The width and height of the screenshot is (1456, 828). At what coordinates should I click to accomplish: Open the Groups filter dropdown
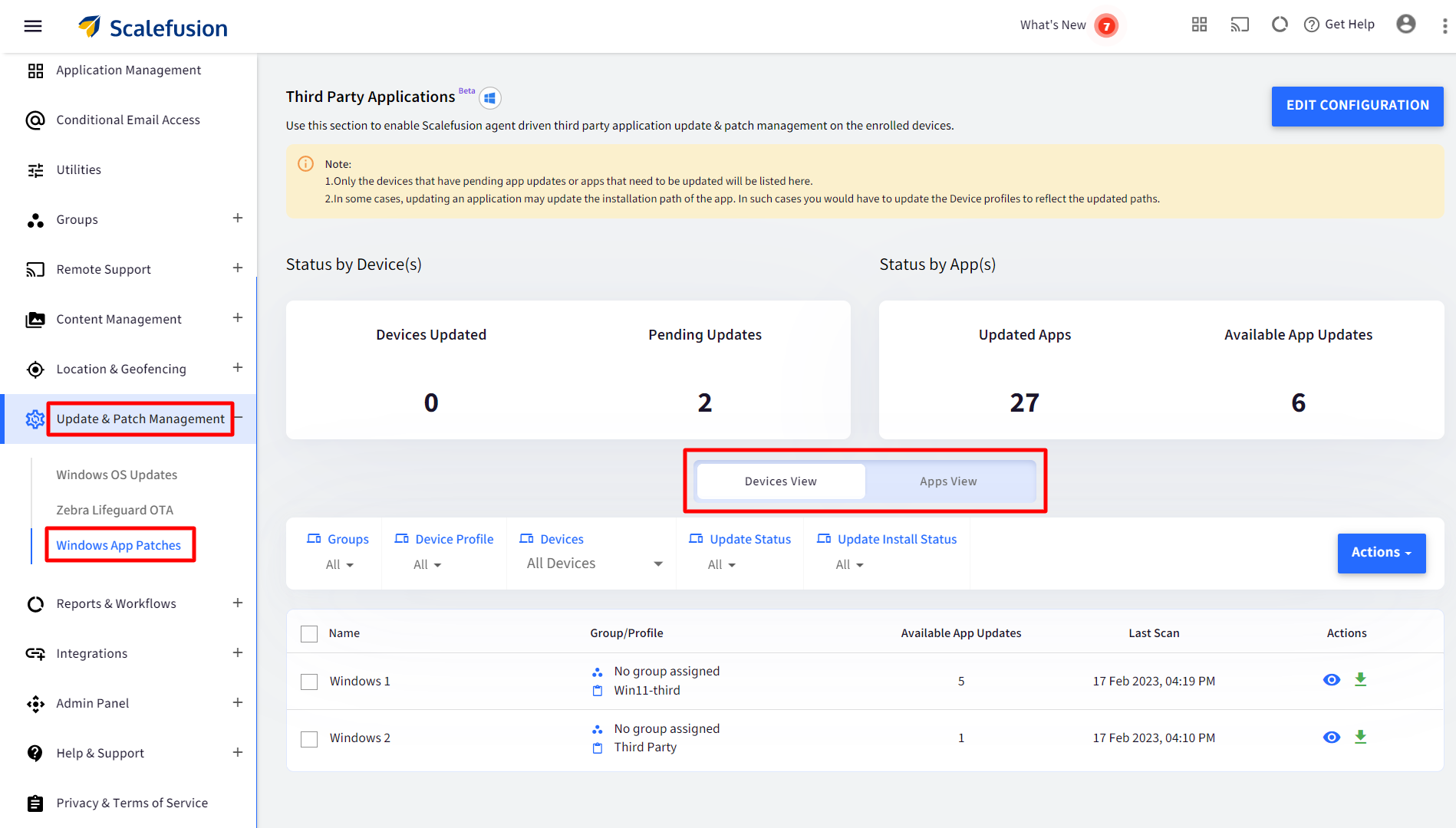pyautogui.click(x=339, y=565)
